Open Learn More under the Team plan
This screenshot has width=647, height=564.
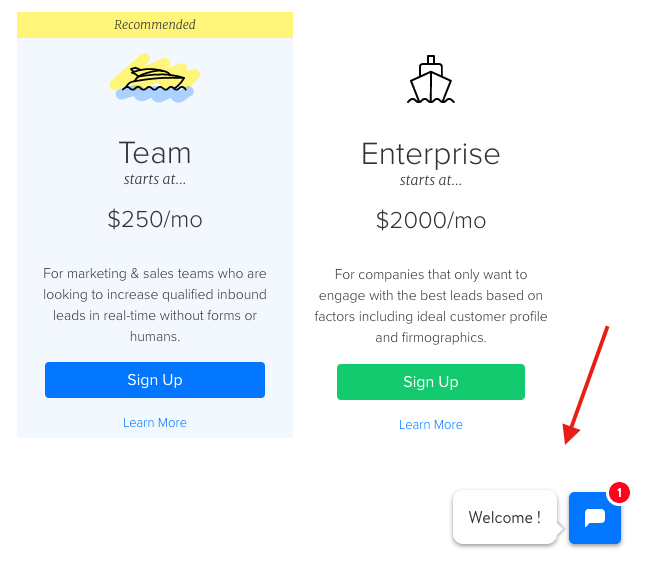click(155, 422)
